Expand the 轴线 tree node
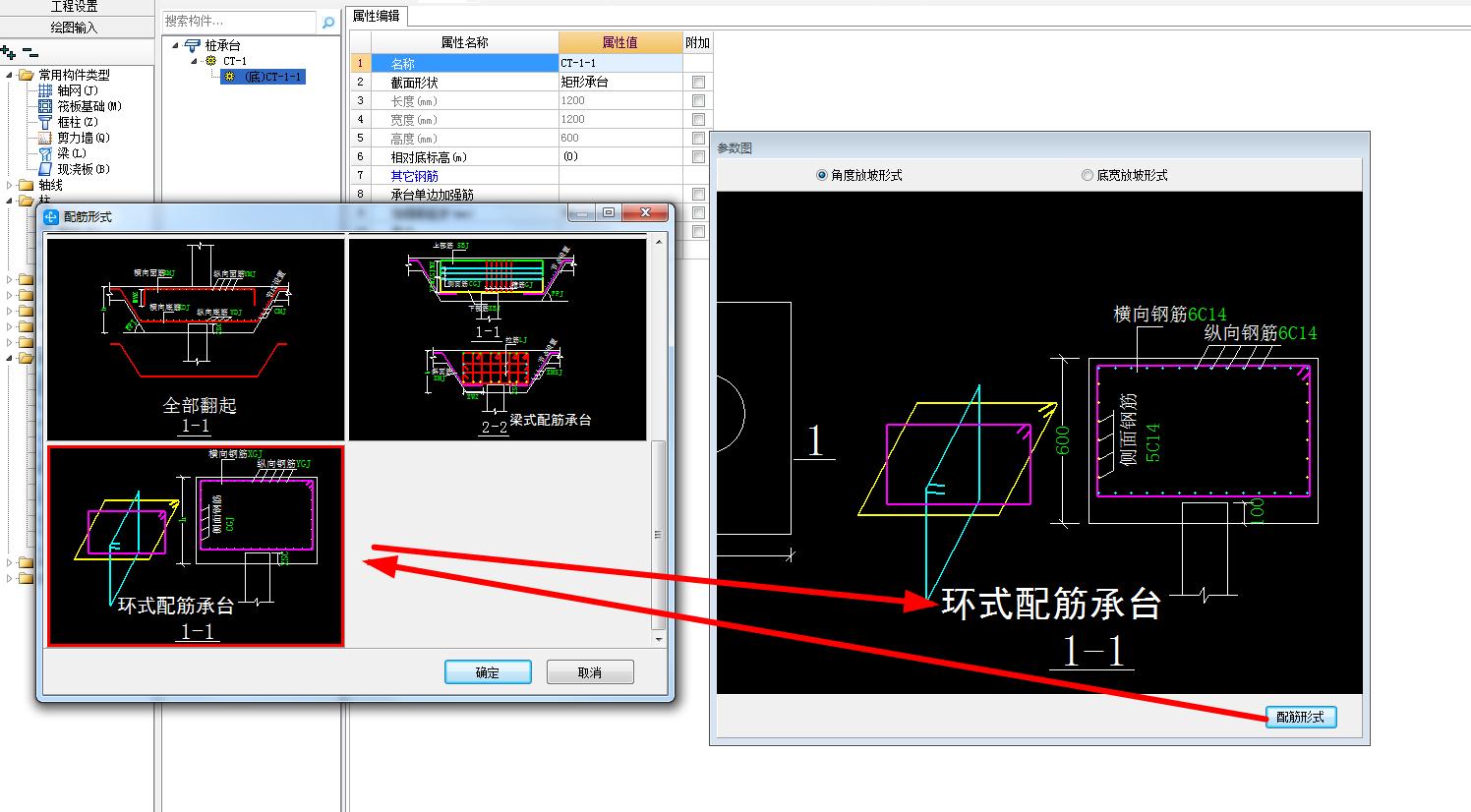 point(10,185)
